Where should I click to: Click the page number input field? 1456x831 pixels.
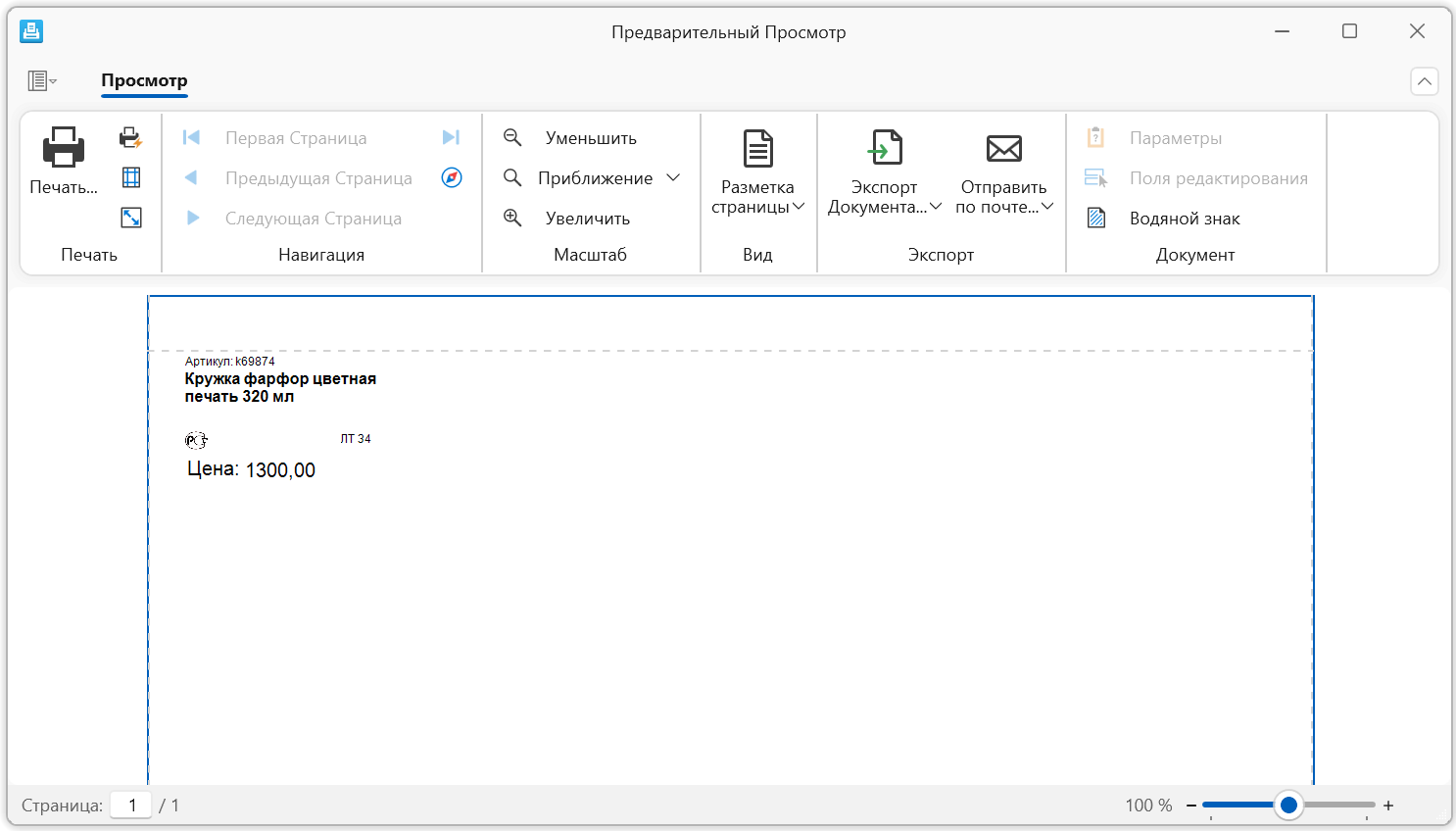point(130,806)
